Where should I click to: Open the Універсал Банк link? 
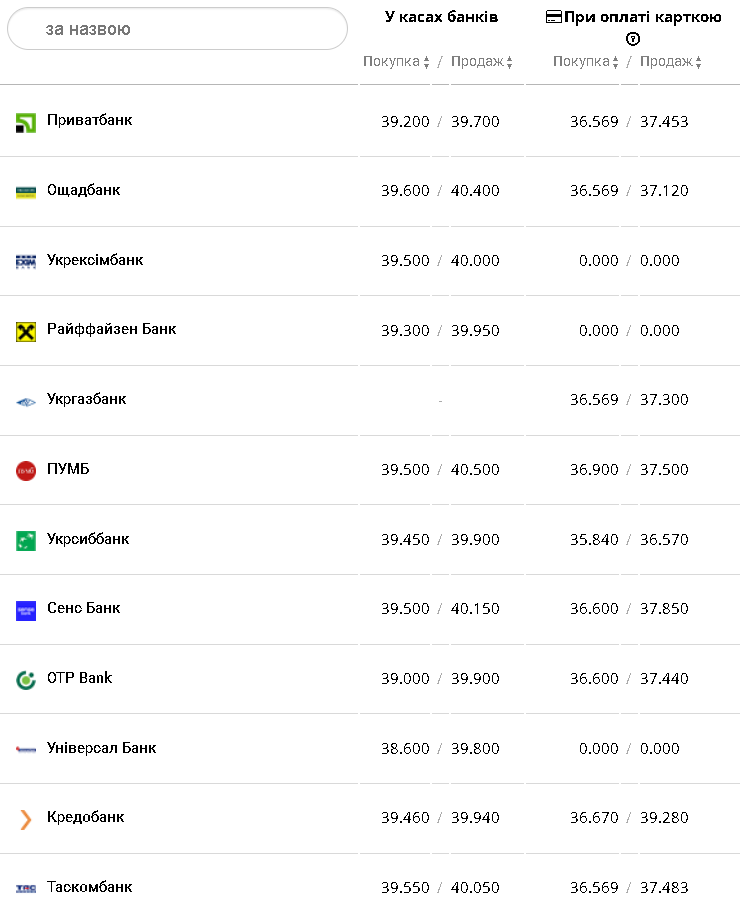tap(101, 748)
